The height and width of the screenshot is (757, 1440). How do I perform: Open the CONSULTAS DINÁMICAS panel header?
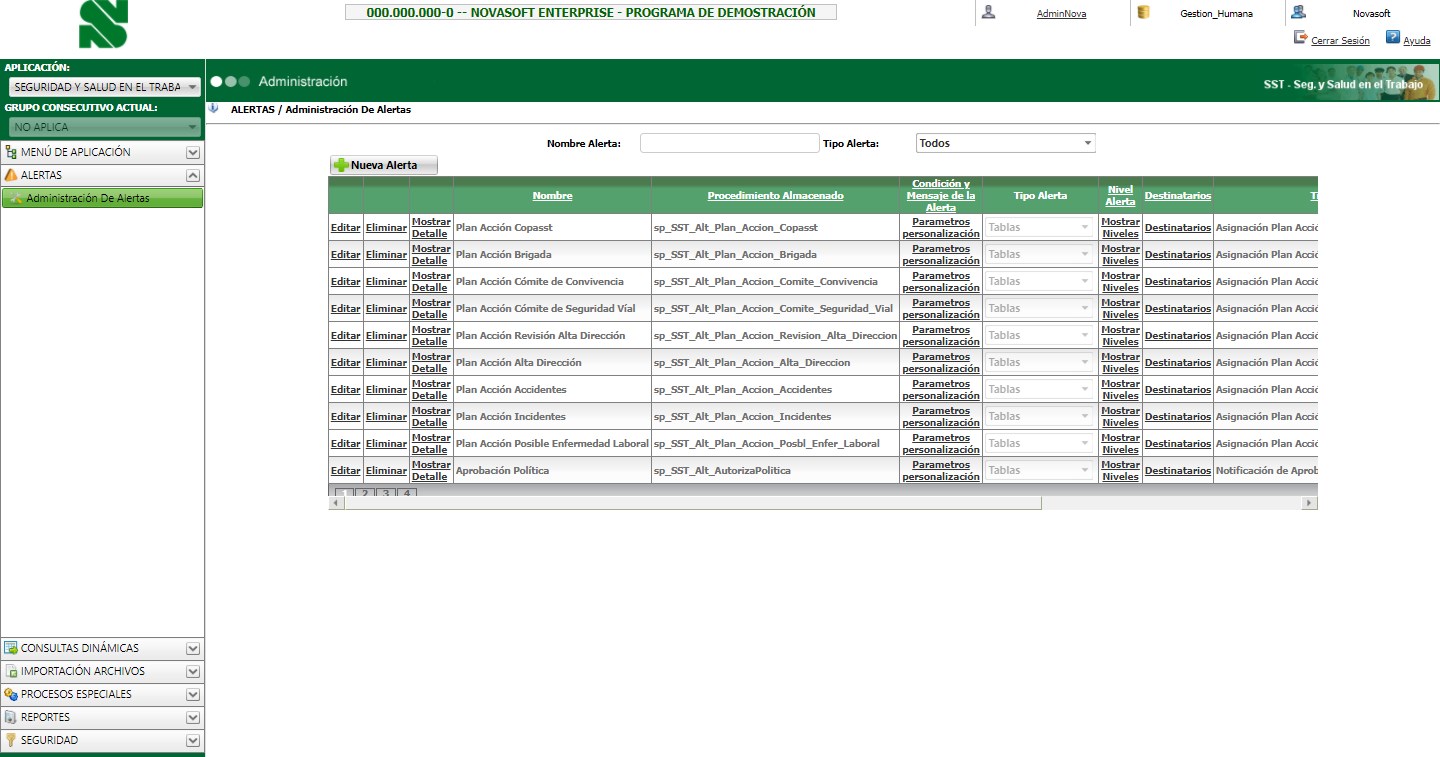tap(103, 648)
